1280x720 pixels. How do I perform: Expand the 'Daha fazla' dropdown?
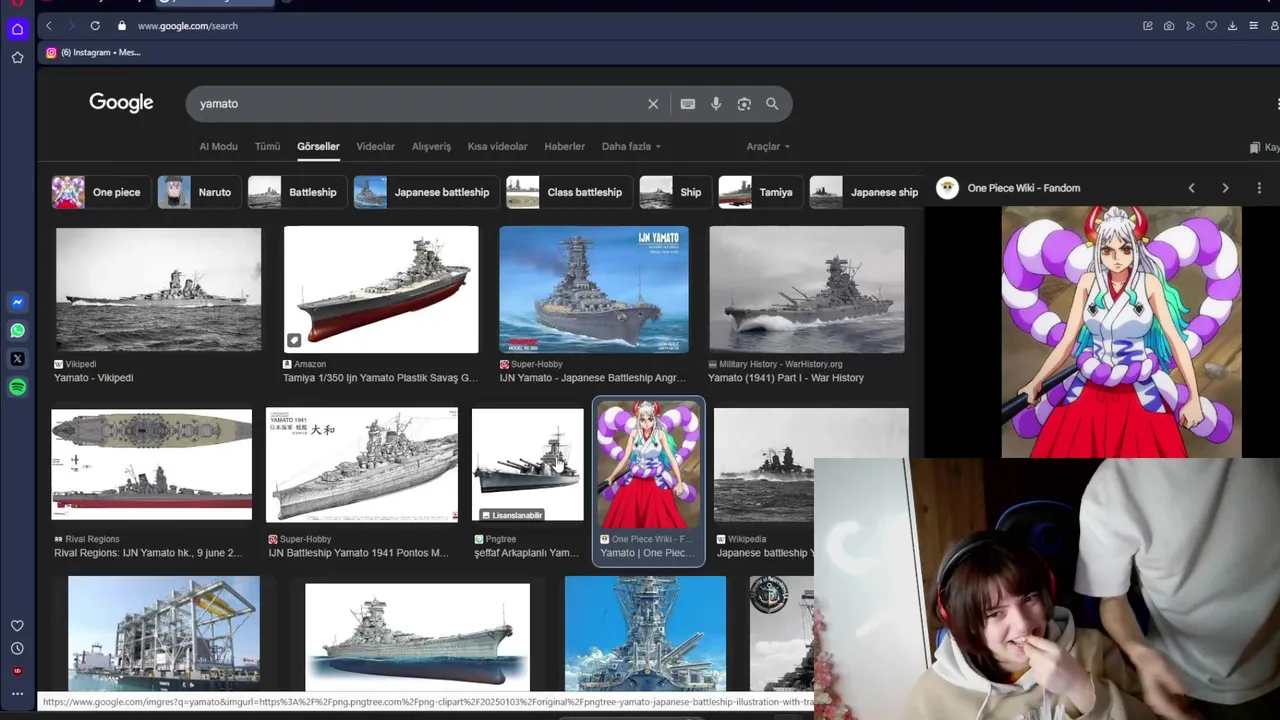pos(631,147)
